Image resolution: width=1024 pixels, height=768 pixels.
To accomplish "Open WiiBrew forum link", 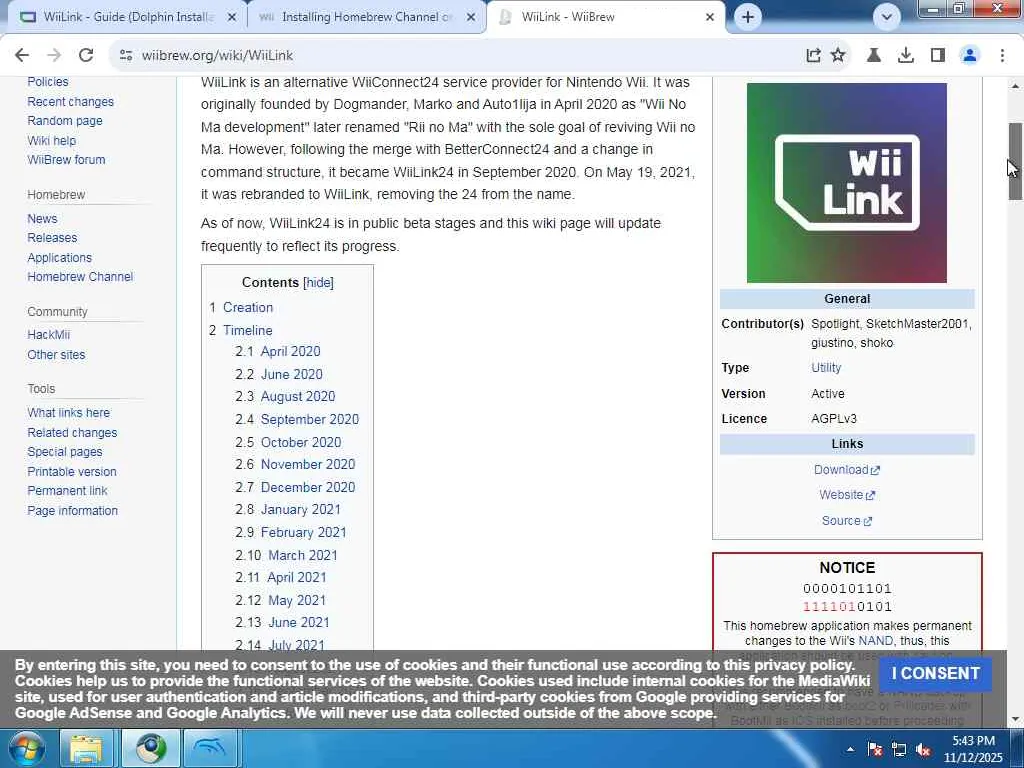I will (66, 159).
